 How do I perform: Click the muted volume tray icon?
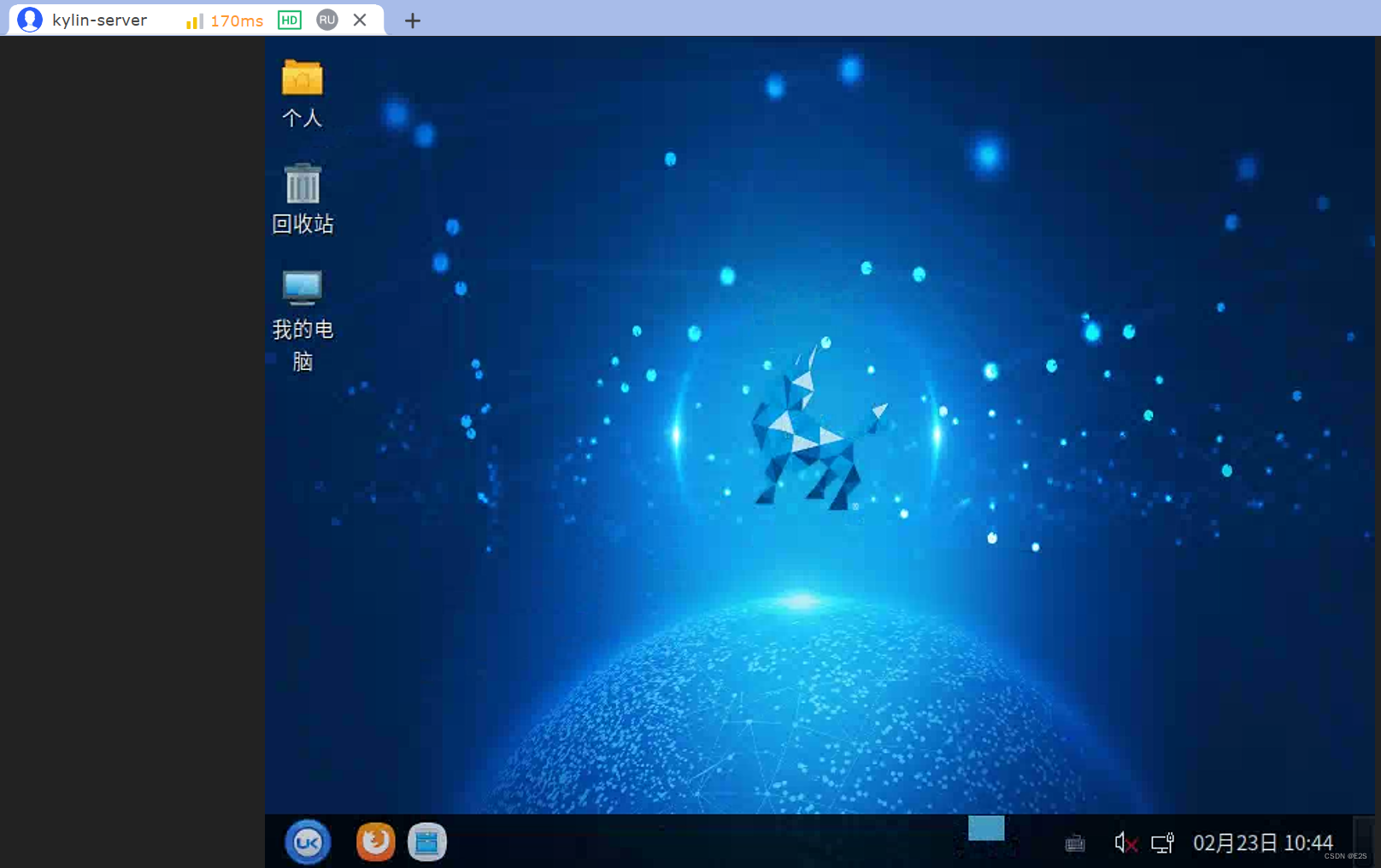1125,843
